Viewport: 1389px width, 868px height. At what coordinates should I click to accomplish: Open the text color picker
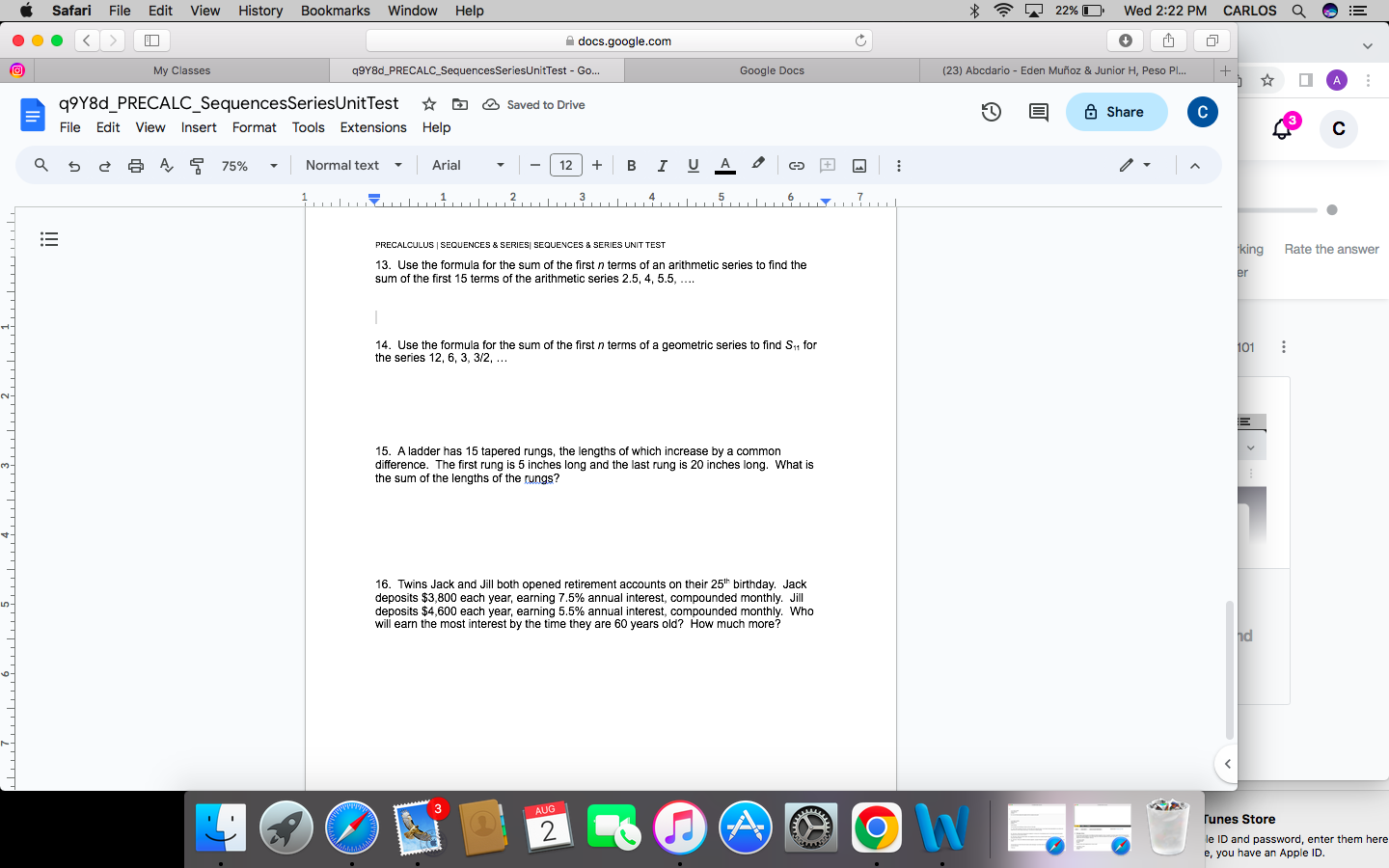point(724,165)
